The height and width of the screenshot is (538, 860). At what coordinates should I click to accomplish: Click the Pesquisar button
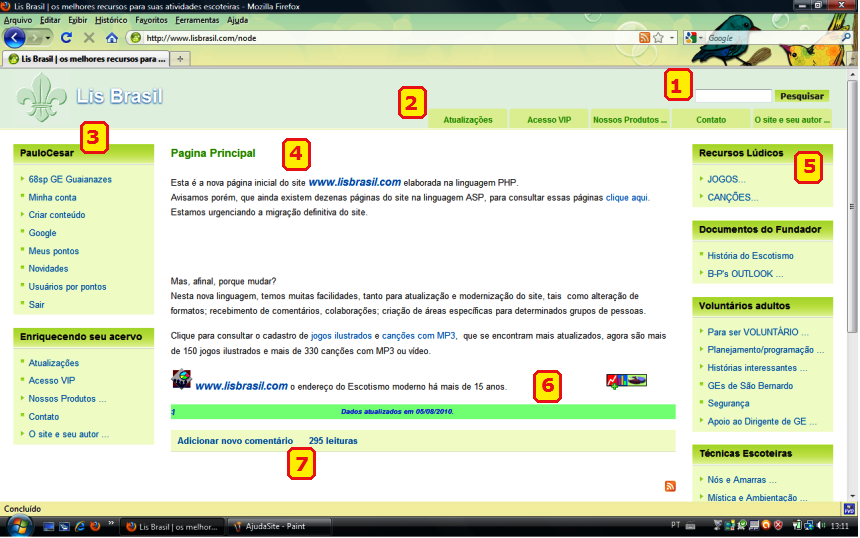coord(801,96)
